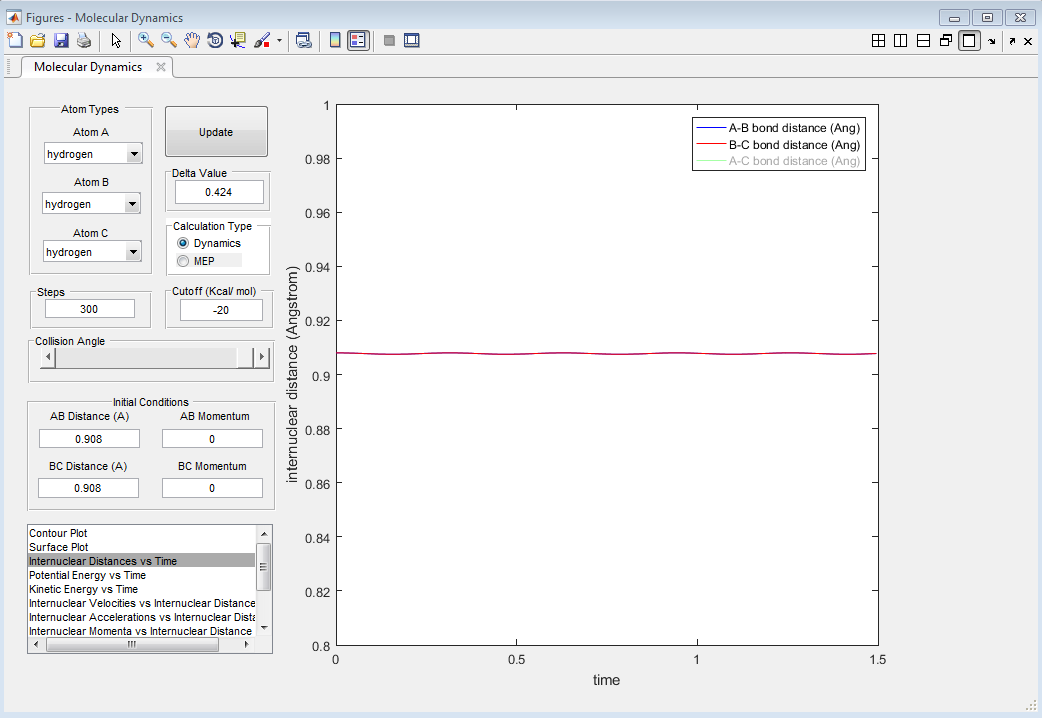
Task: Click the Print Figure icon
Action: pyautogui.click(x=85, y=41)
